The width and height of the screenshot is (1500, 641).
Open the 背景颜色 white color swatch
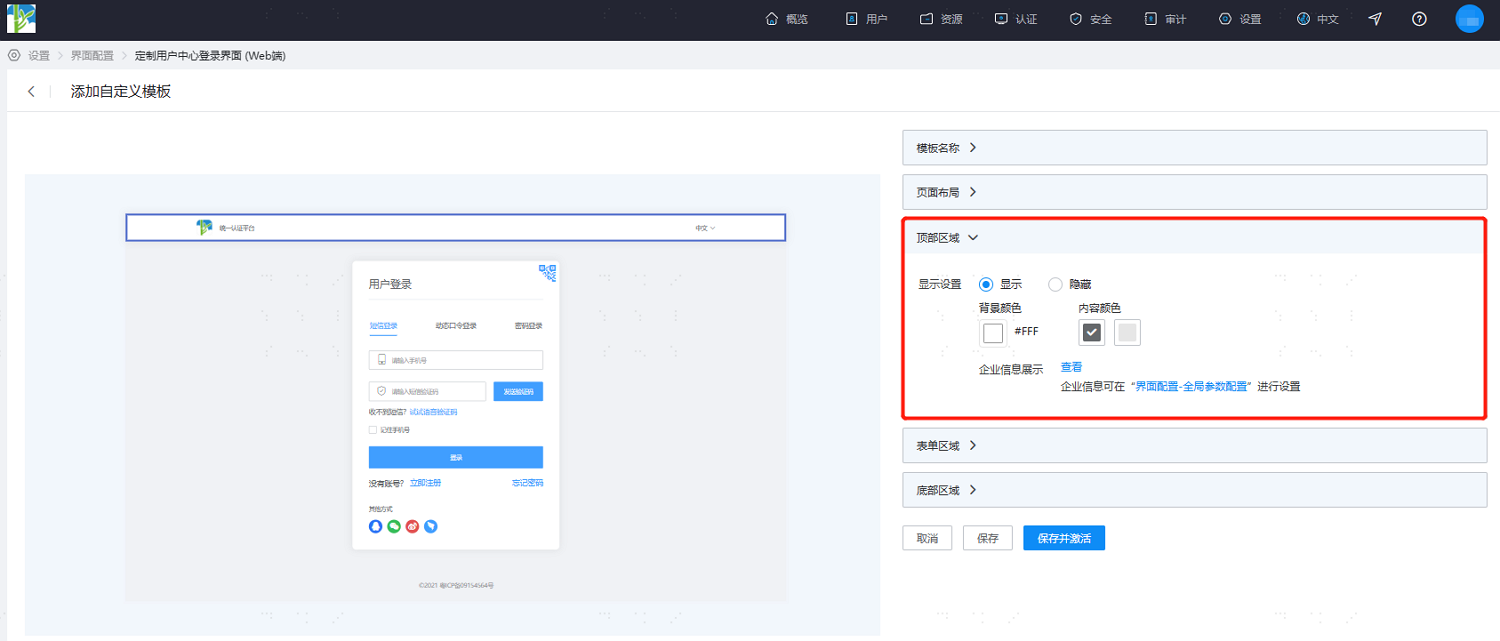pyautogui.click(x=993, y=333)
